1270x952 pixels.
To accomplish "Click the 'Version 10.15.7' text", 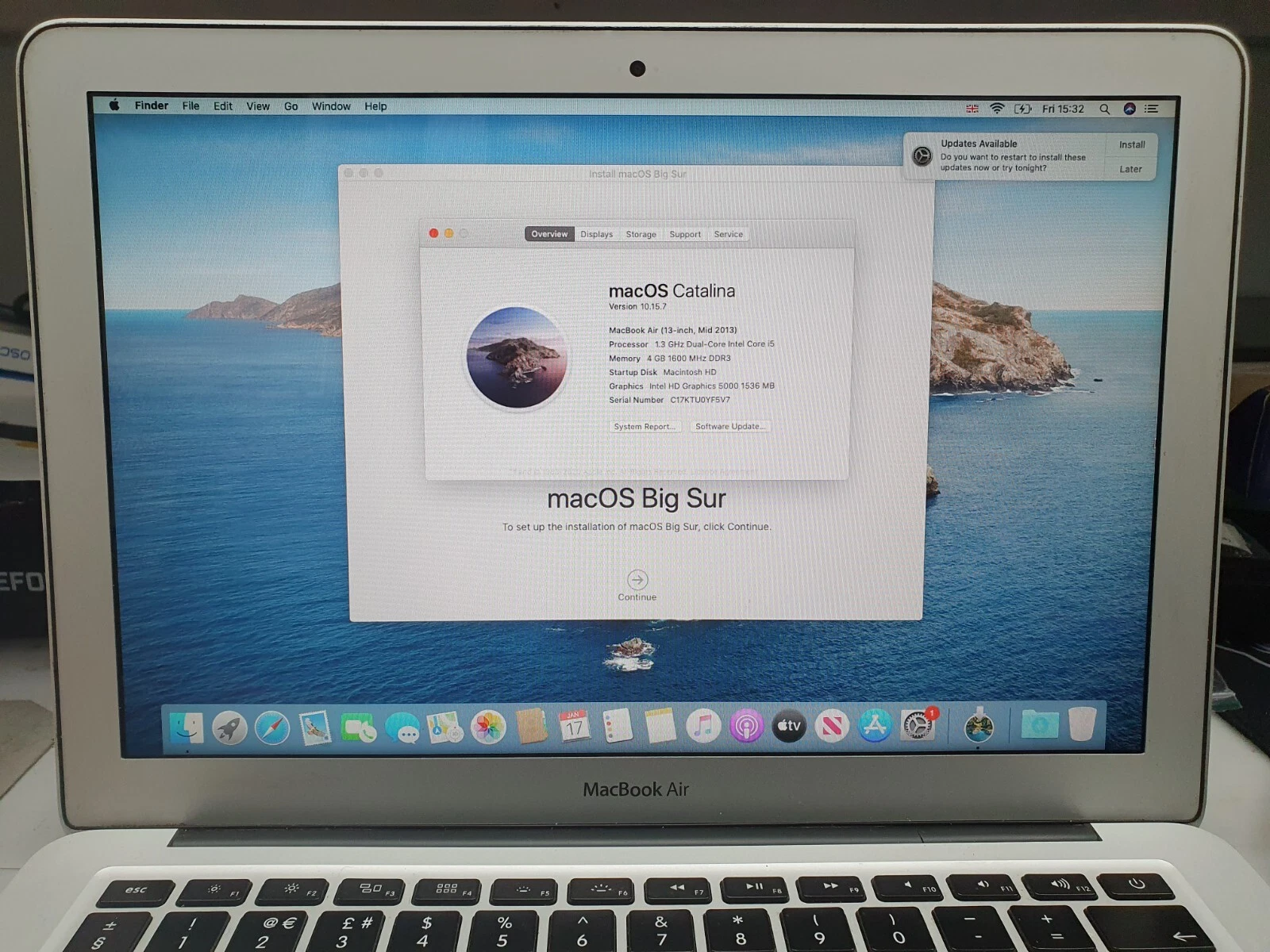I will pos(637,306).
